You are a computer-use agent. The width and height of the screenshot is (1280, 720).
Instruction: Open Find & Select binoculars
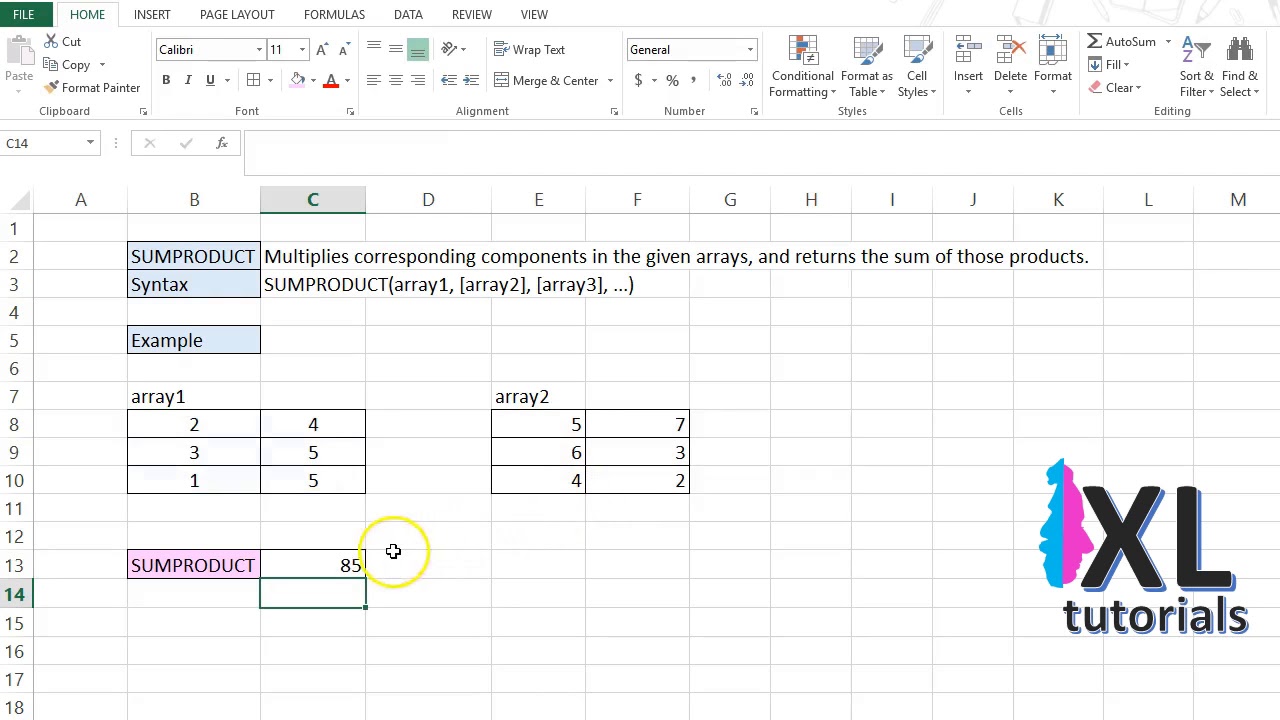1239,67
